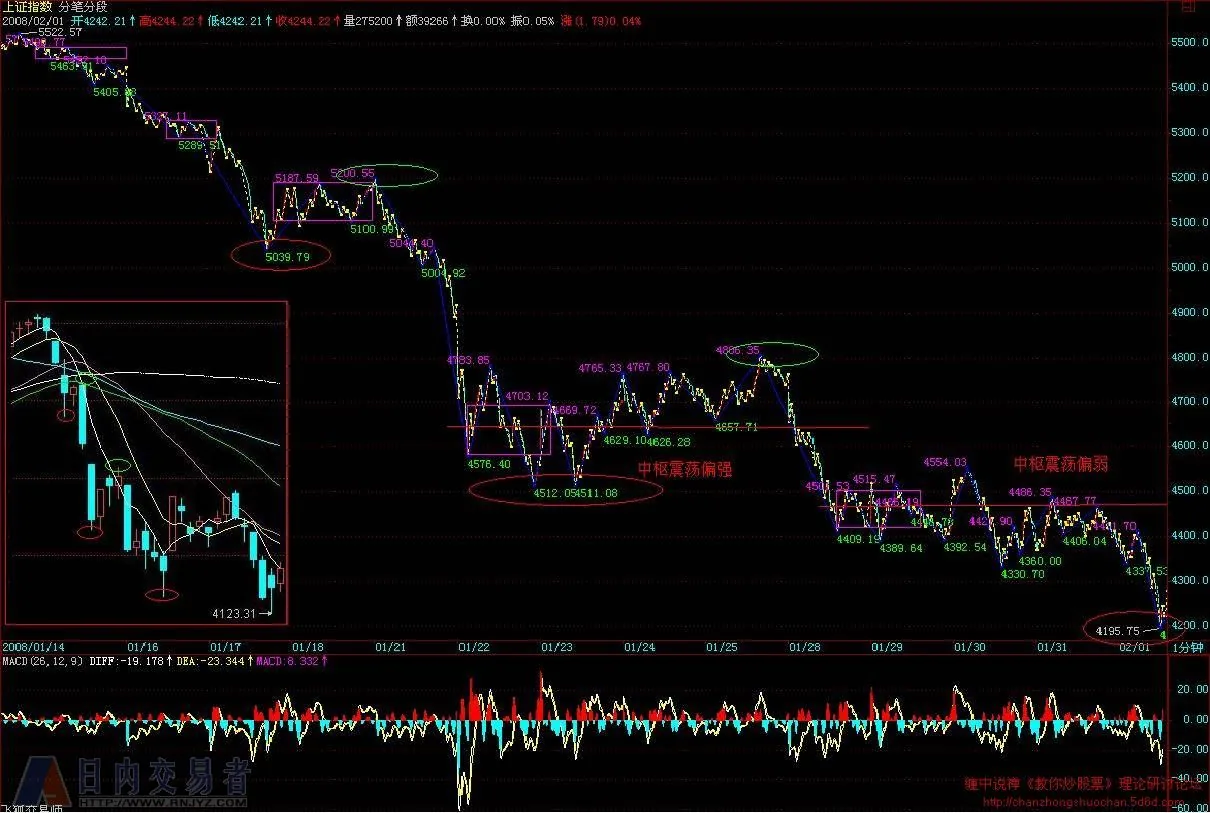Click the 5522.57 peak price label

[x=60, y=32]
